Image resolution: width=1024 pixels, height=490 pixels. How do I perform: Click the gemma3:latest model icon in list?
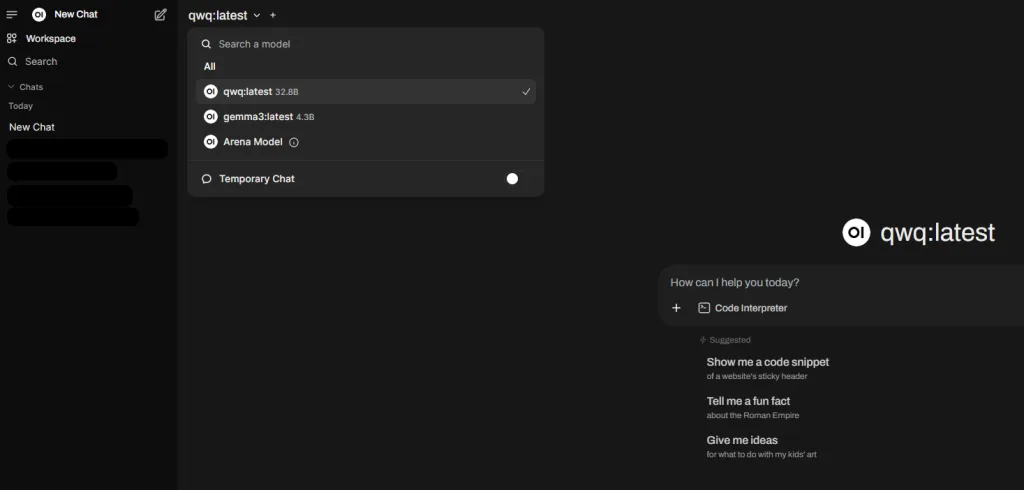[210, 116]
